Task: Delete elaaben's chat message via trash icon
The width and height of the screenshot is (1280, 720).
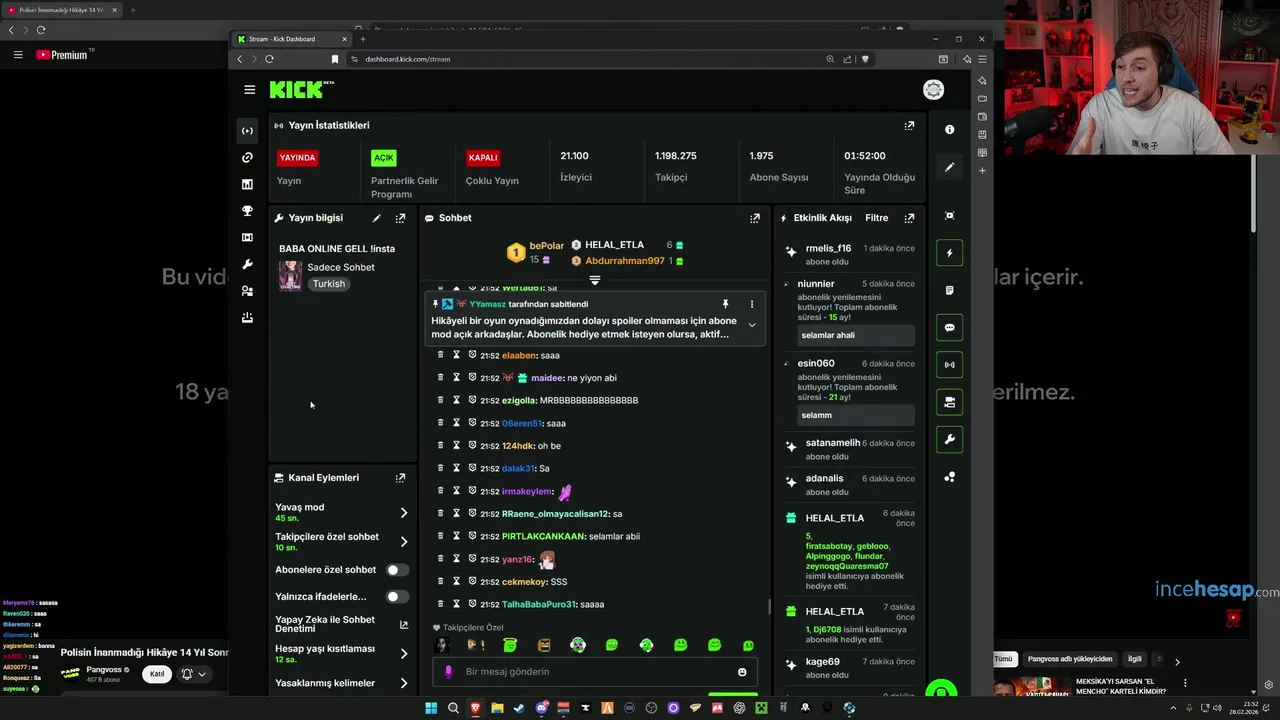Action: (x=440, y=355)
